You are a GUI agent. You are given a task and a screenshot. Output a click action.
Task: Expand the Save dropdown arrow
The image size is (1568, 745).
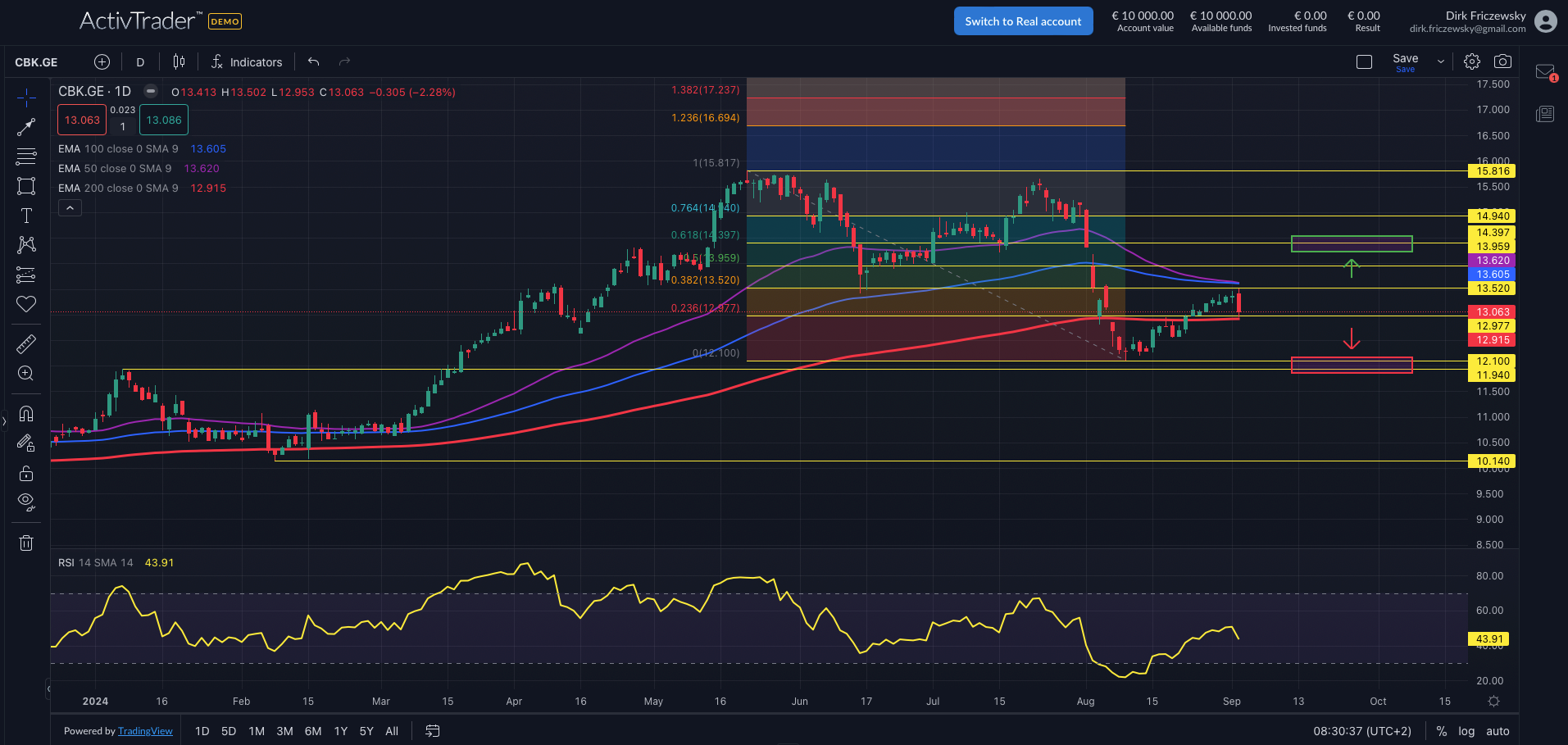click(1440, 61)
